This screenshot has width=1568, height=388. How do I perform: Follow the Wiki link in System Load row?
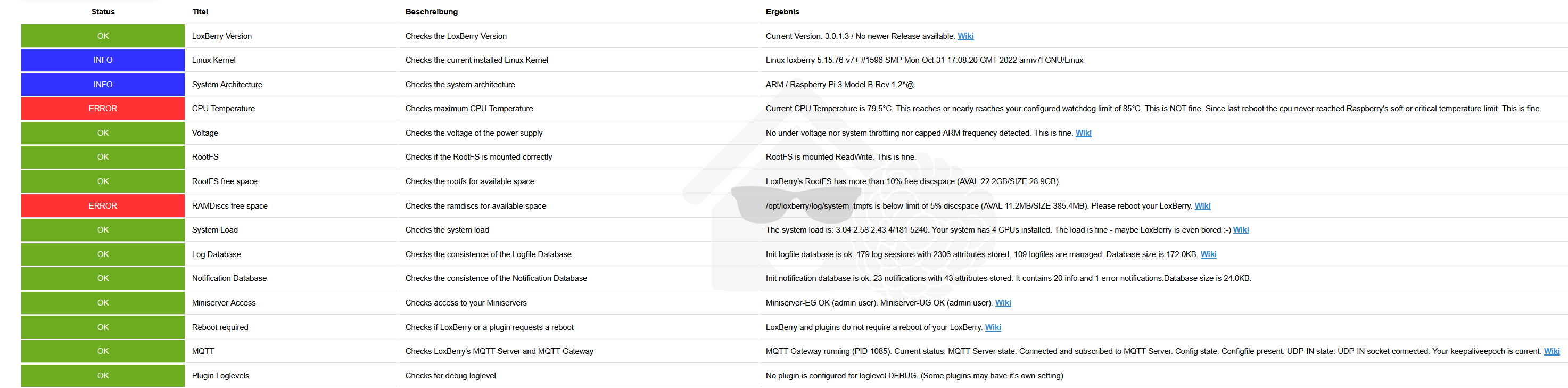(1241, 229)
